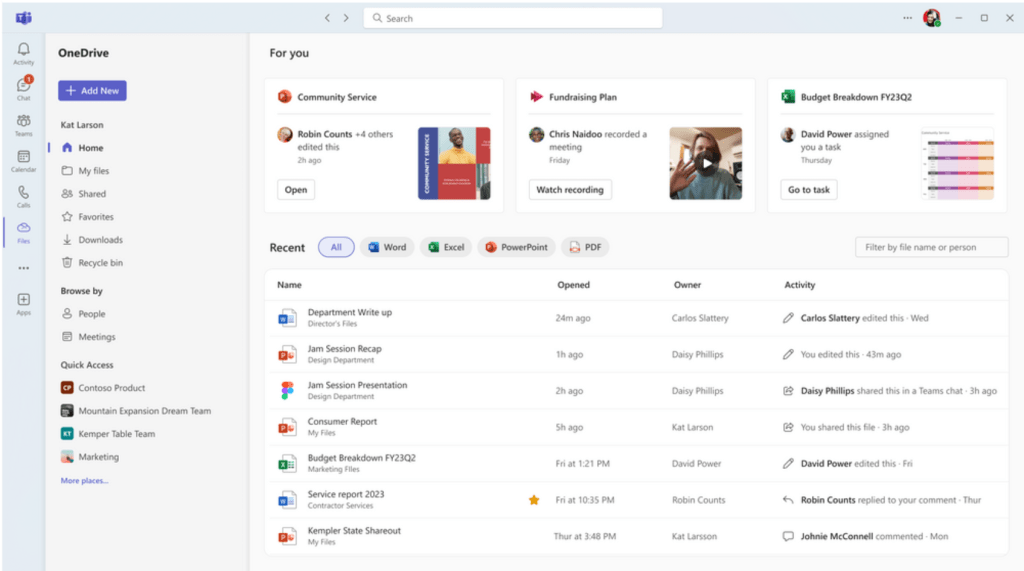Click in the Search box
The height and width of the screenshot is (571, 1024).
[513, 18]
